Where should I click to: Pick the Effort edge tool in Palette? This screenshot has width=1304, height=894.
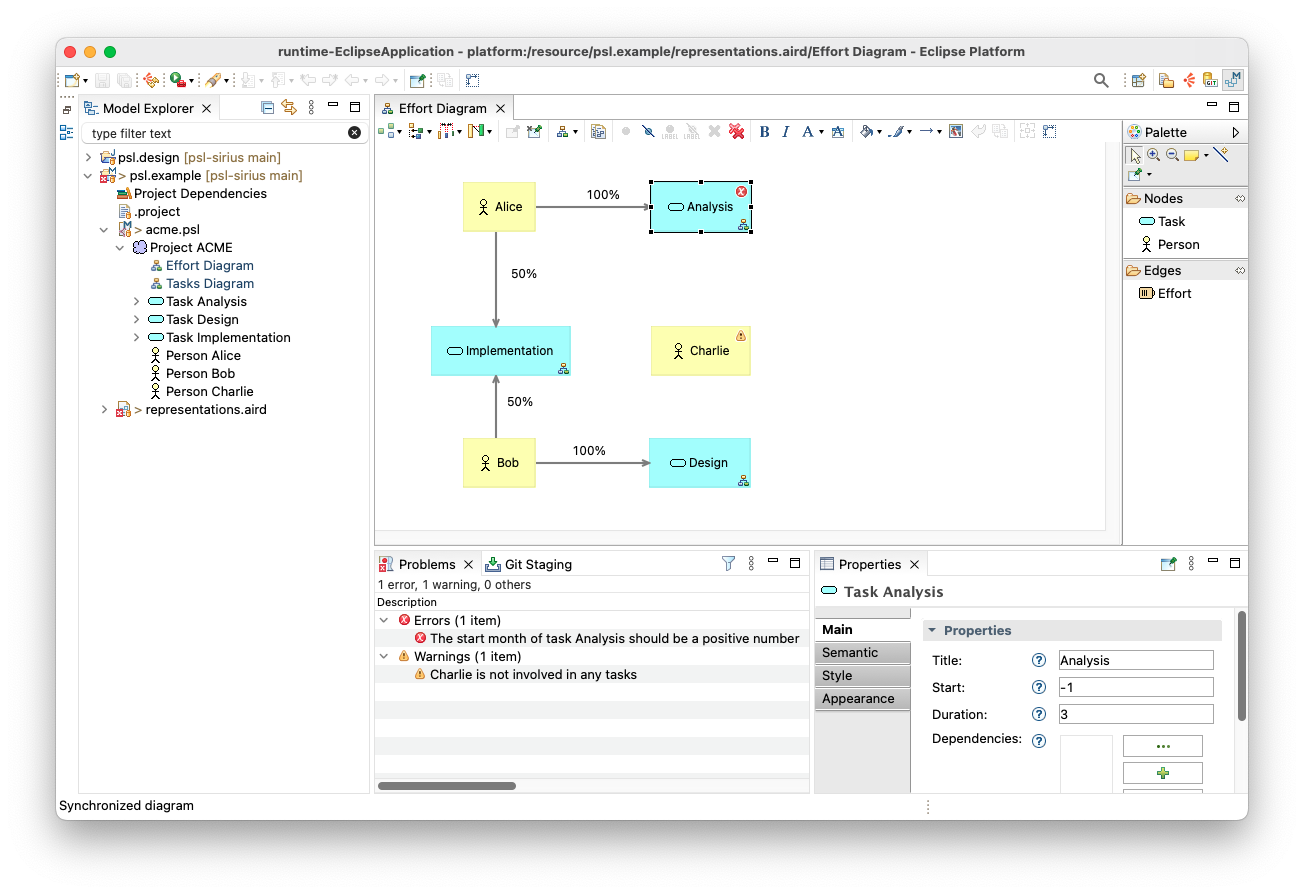point(1174,294)
